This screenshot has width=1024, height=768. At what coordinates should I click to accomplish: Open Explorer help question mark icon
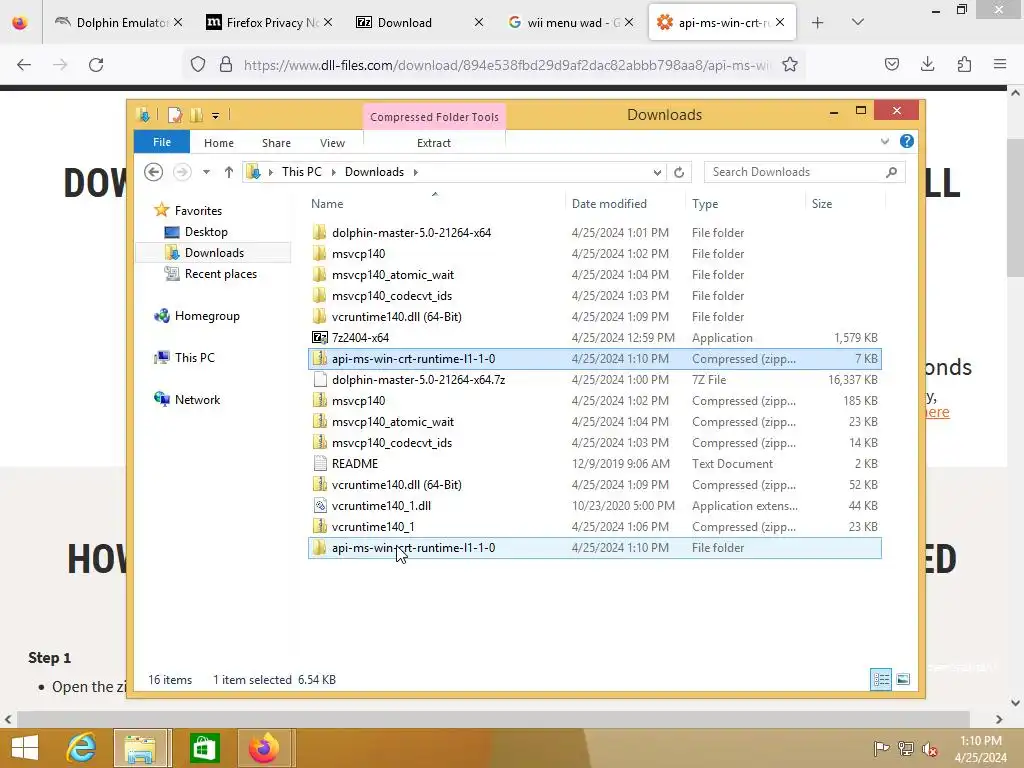(906, 141)
